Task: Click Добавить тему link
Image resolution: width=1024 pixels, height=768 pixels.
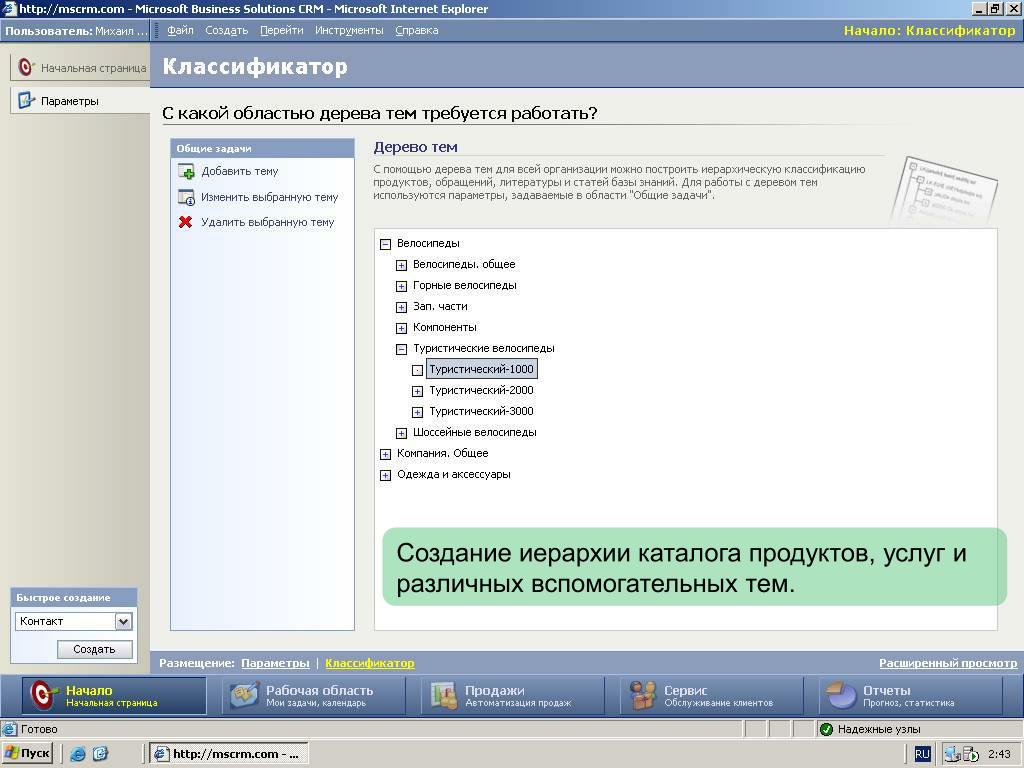Action: tap(240, 171)
